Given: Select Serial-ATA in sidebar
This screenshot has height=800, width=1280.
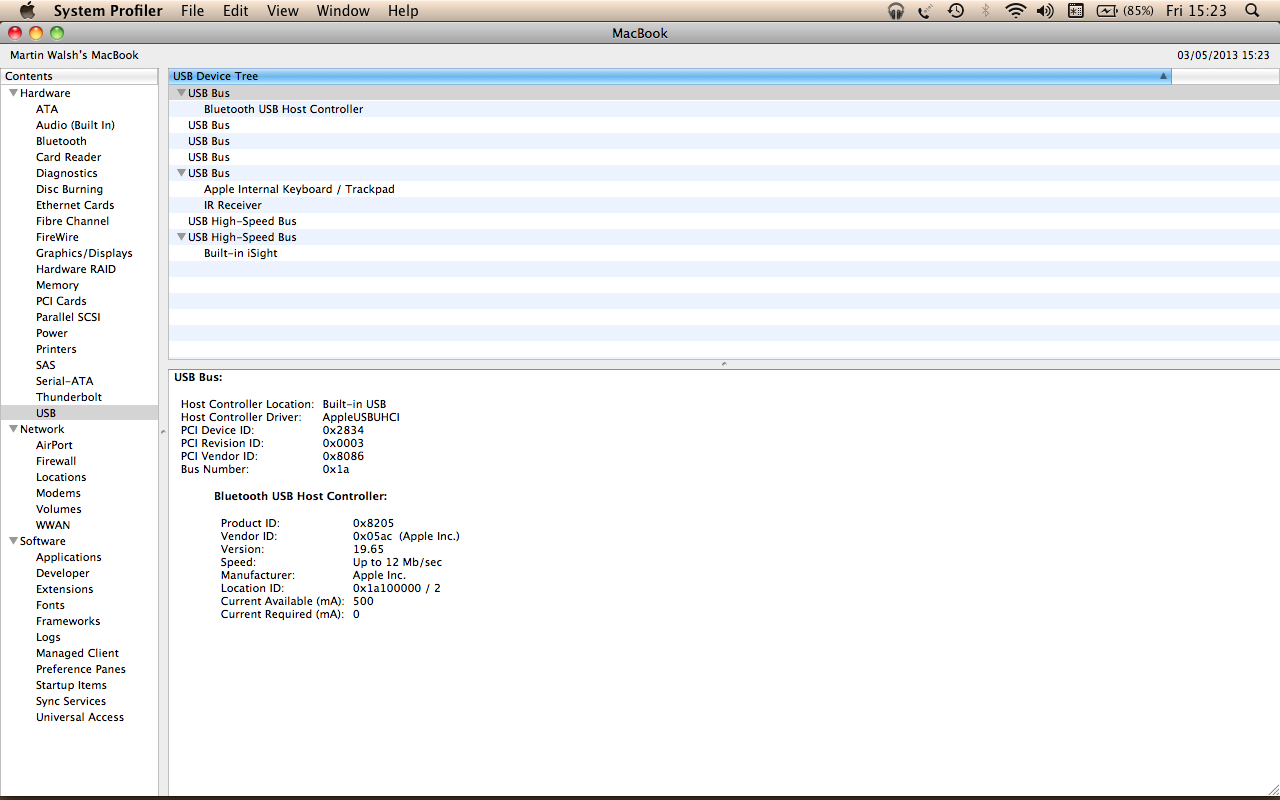Looking at the screenshot, I should 65,381.
